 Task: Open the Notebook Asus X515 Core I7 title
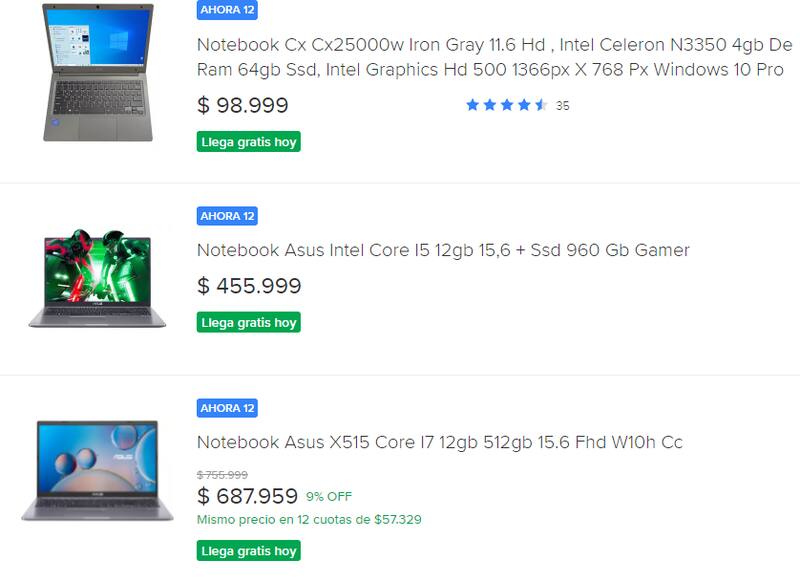439,442
